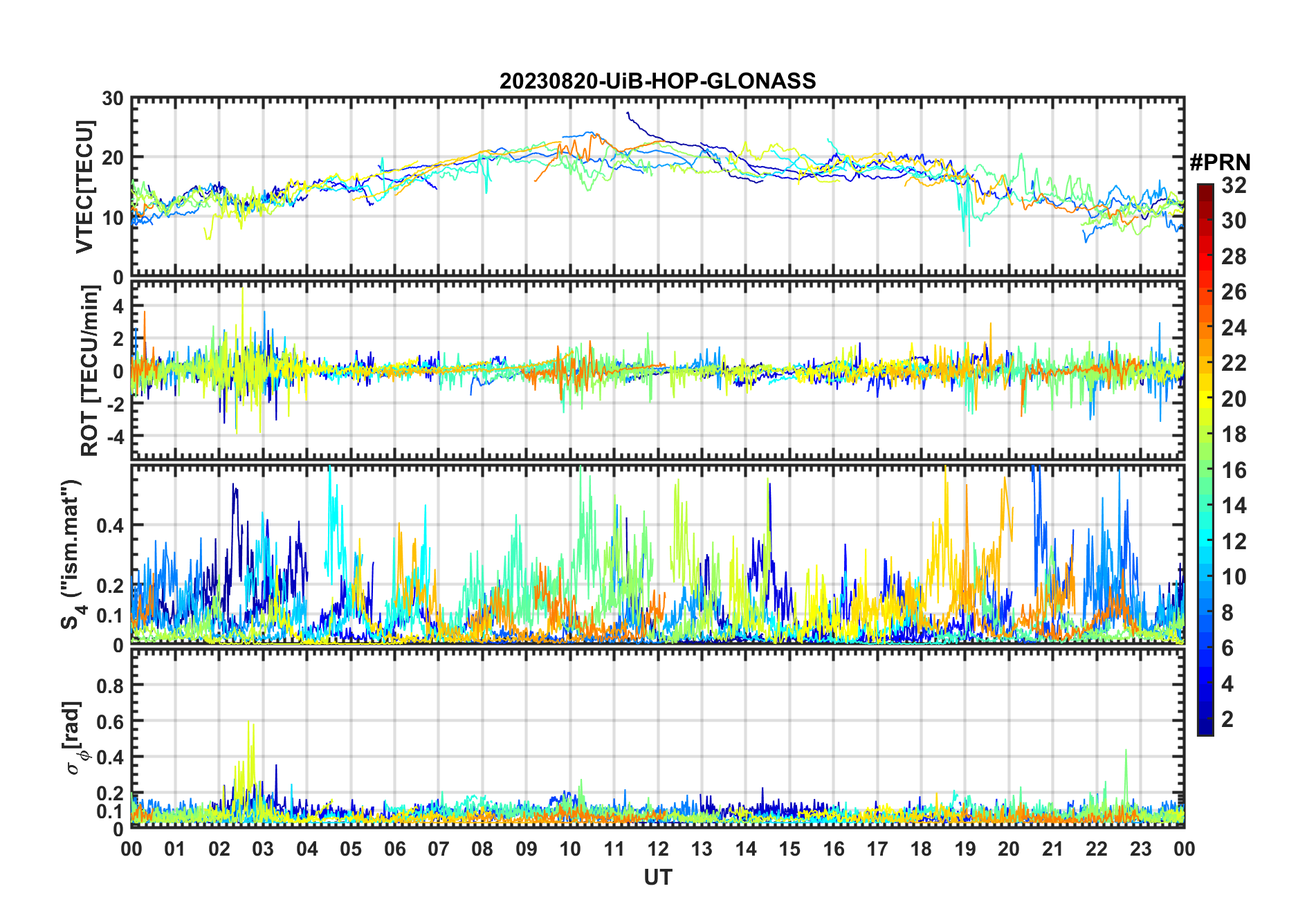Click the 18 tick on the UT axis

coord(921,849)
